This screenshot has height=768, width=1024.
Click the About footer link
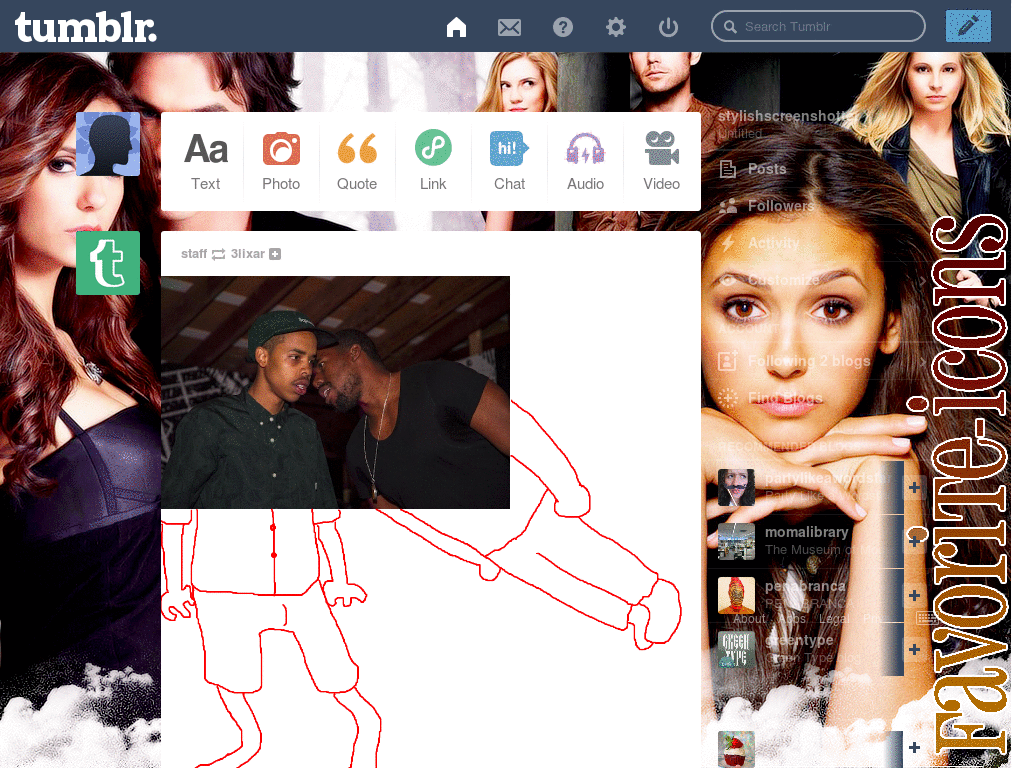pyautogui.click(x=748, y=618)
